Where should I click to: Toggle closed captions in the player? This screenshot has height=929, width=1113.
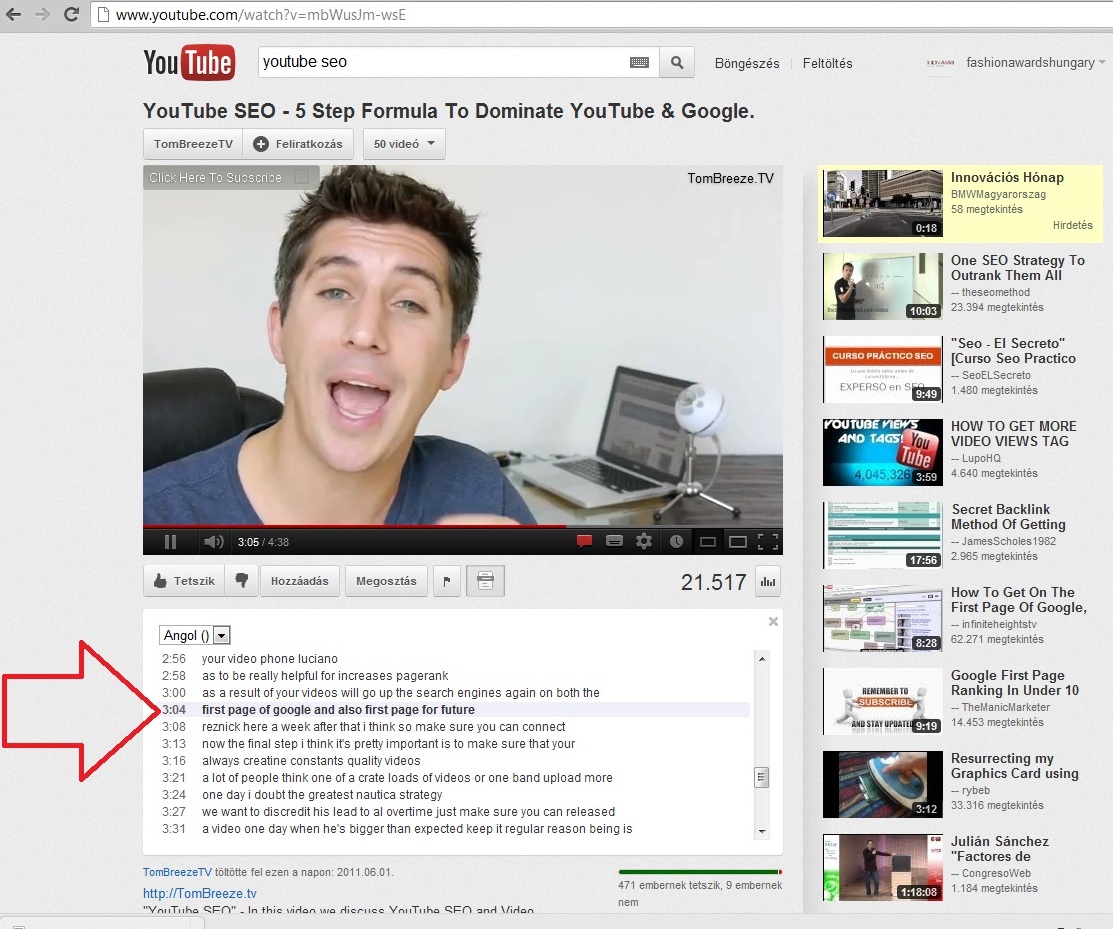pos(614,542)
